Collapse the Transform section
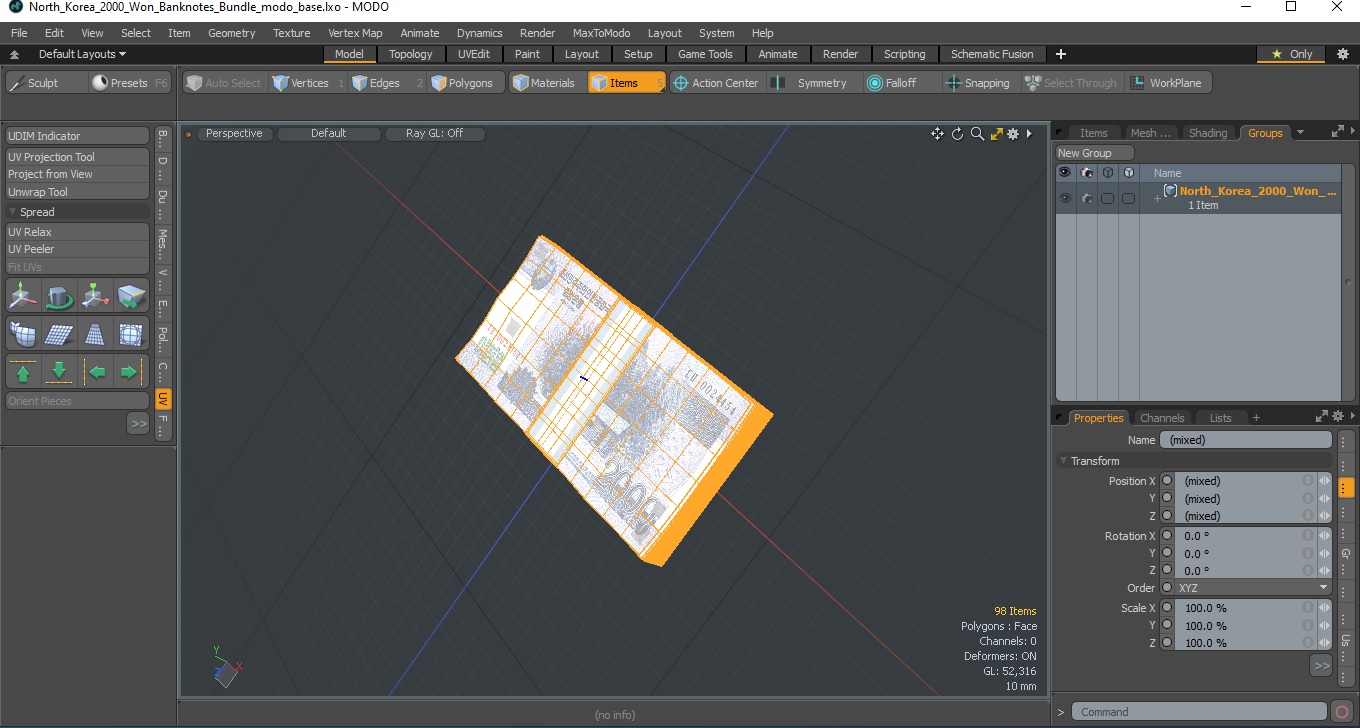 coord(1063,461)
